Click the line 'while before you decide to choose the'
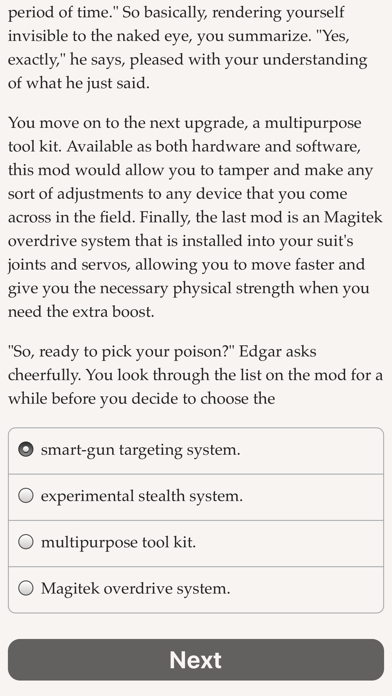 click(142, 399)
